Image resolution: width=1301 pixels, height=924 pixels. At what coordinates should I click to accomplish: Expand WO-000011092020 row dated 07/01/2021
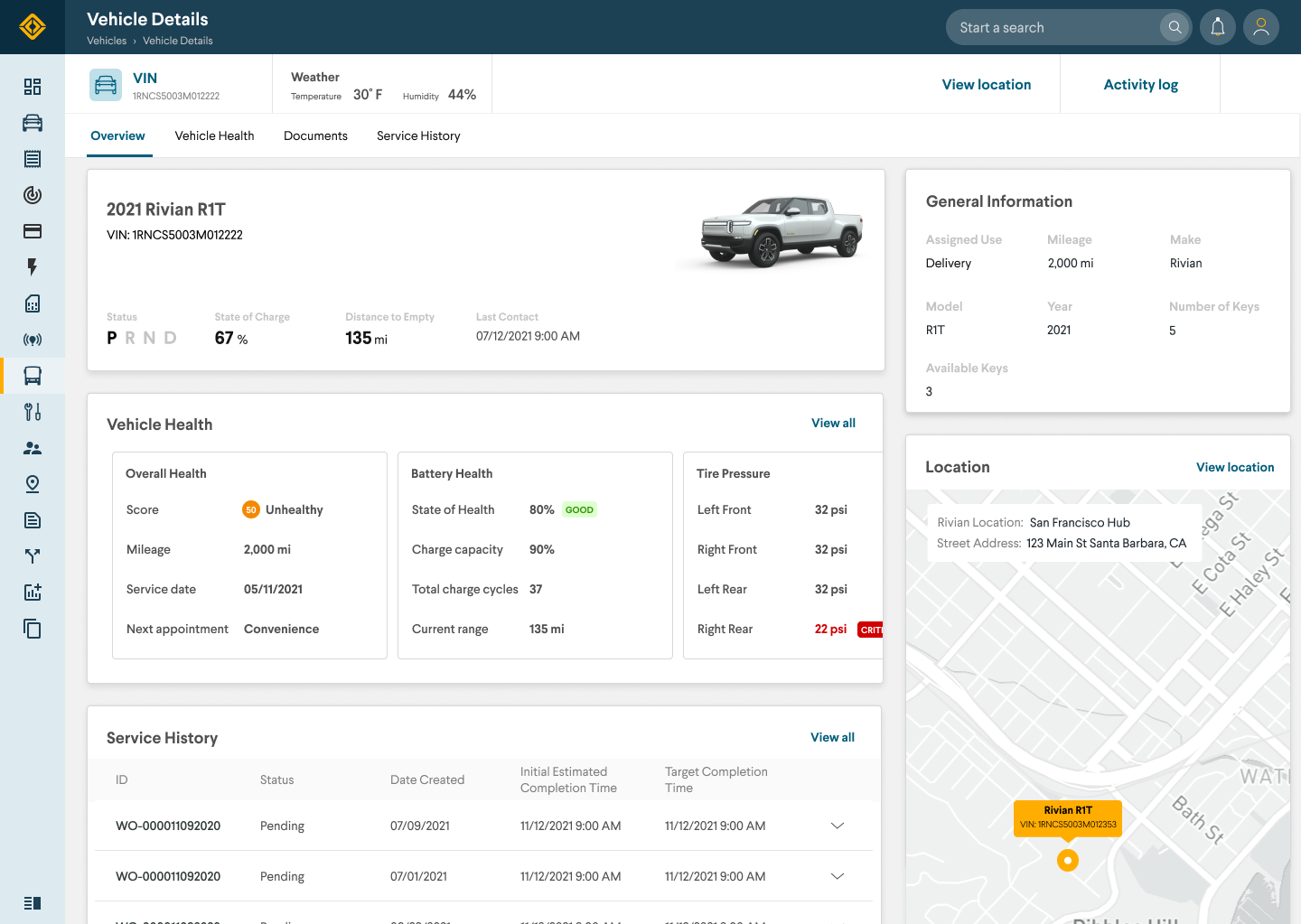[838, 876]
